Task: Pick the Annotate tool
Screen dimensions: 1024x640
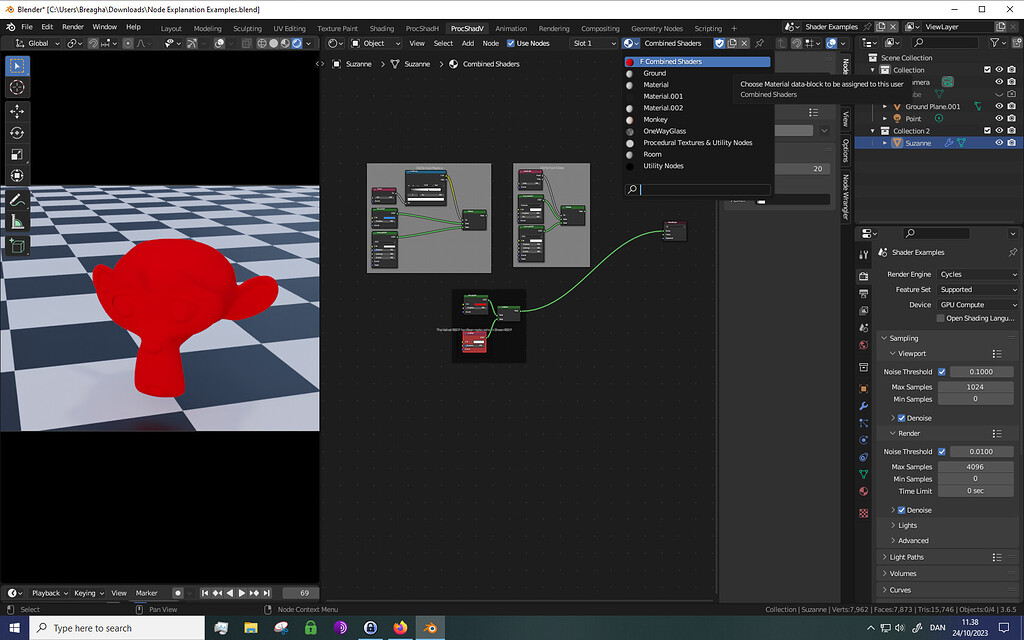Action: tap(17, 200)
